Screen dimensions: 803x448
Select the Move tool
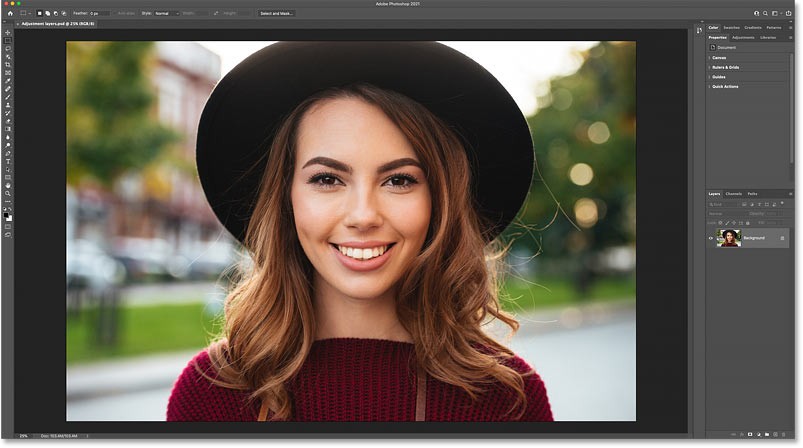coord(8,32)
